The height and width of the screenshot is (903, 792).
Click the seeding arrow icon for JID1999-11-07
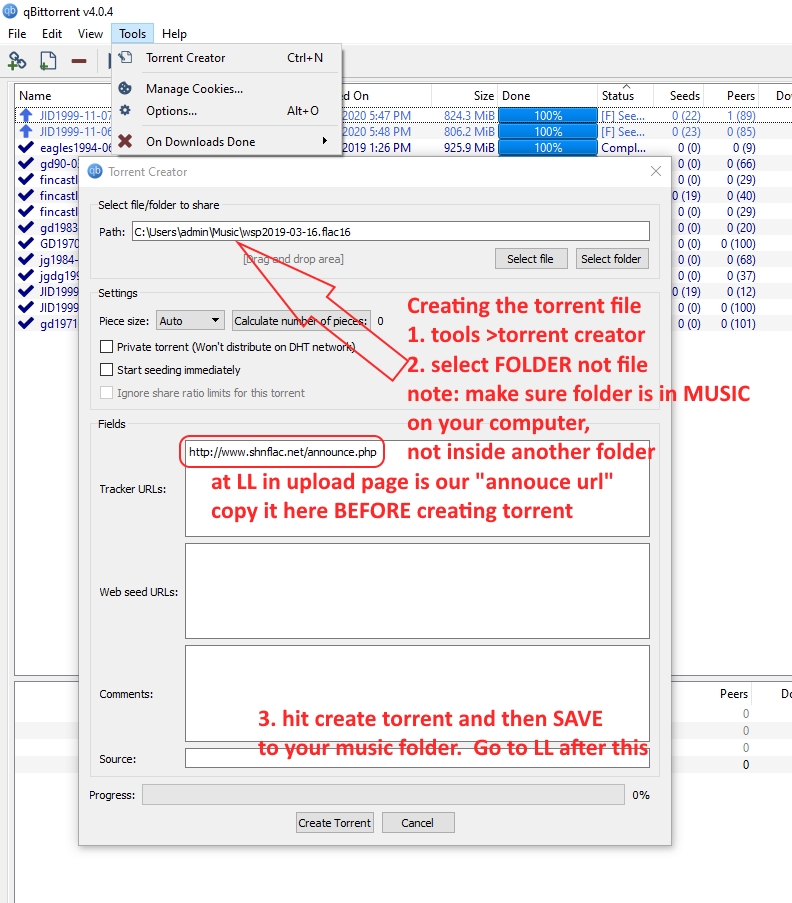(26, 115)
